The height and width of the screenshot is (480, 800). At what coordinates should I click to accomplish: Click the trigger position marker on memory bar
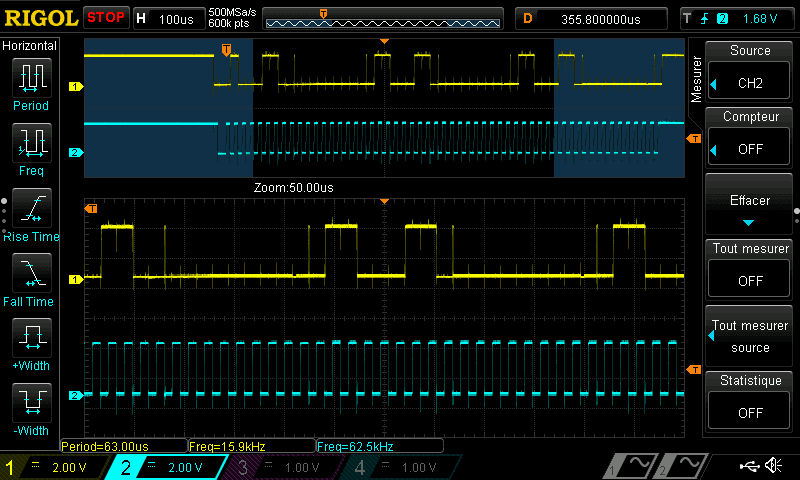pos(323,14)
